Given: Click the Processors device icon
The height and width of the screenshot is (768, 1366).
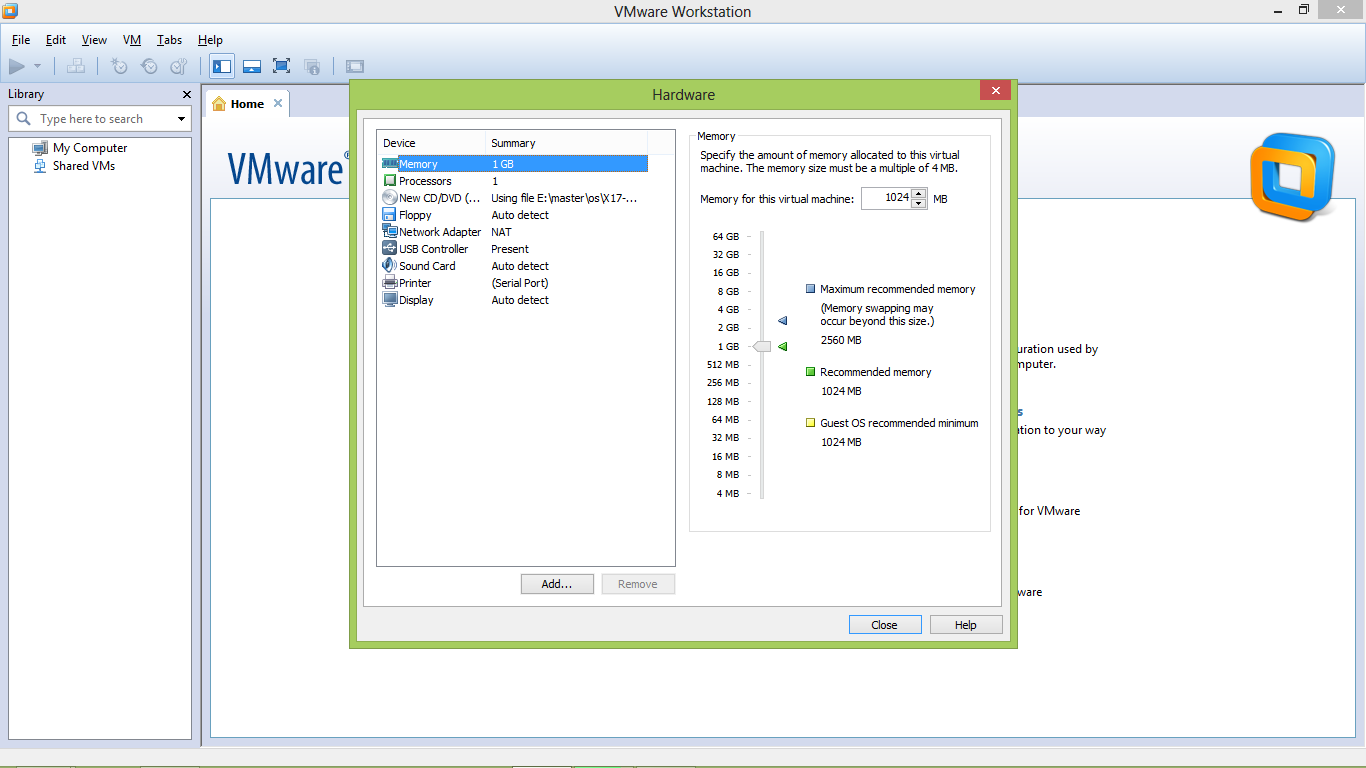Looking at the screenshot, I should click(x=390, y=180).
